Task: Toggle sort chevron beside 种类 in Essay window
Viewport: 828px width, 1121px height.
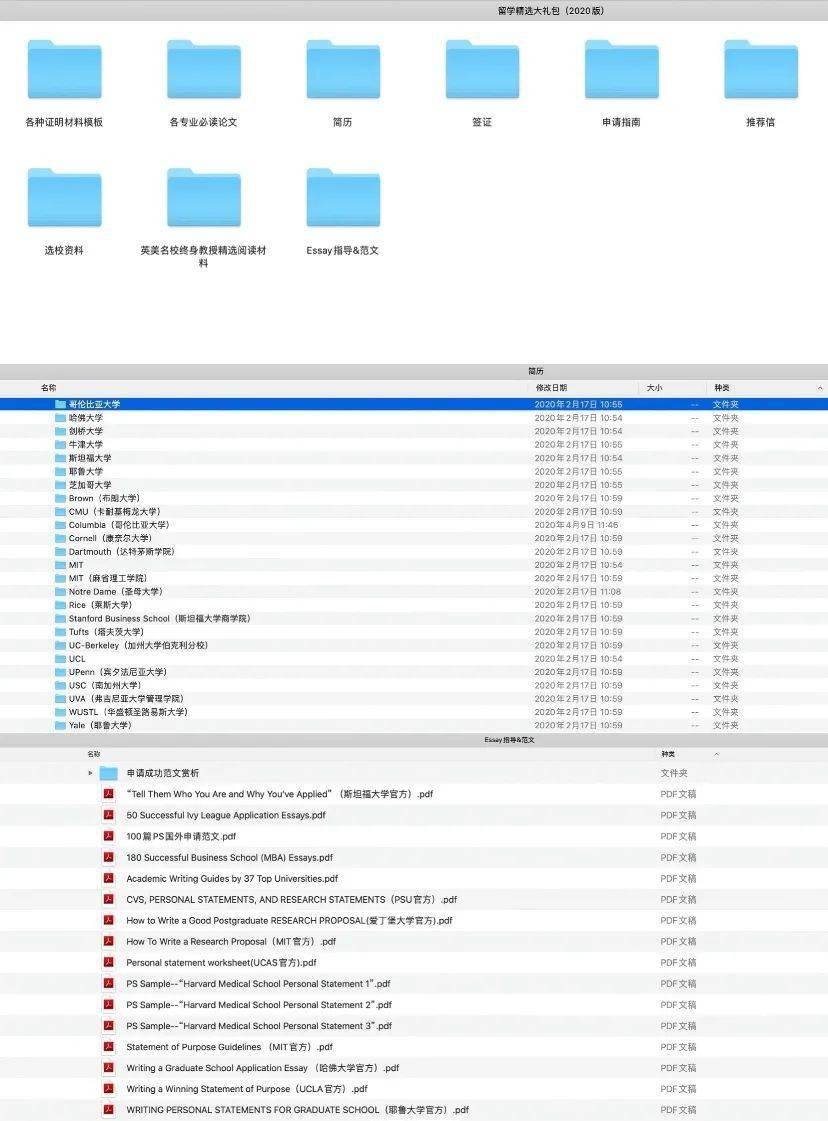Action: 716,754
